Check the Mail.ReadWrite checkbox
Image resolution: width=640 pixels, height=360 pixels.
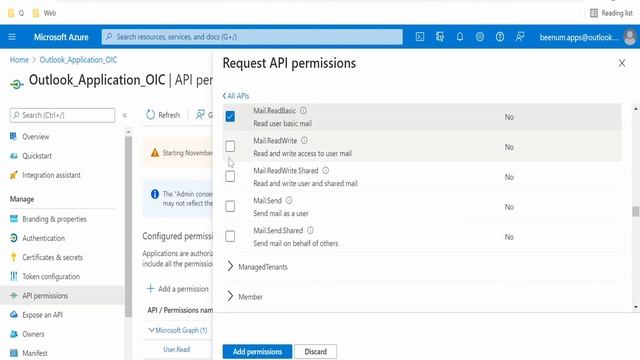click(230, 146)
